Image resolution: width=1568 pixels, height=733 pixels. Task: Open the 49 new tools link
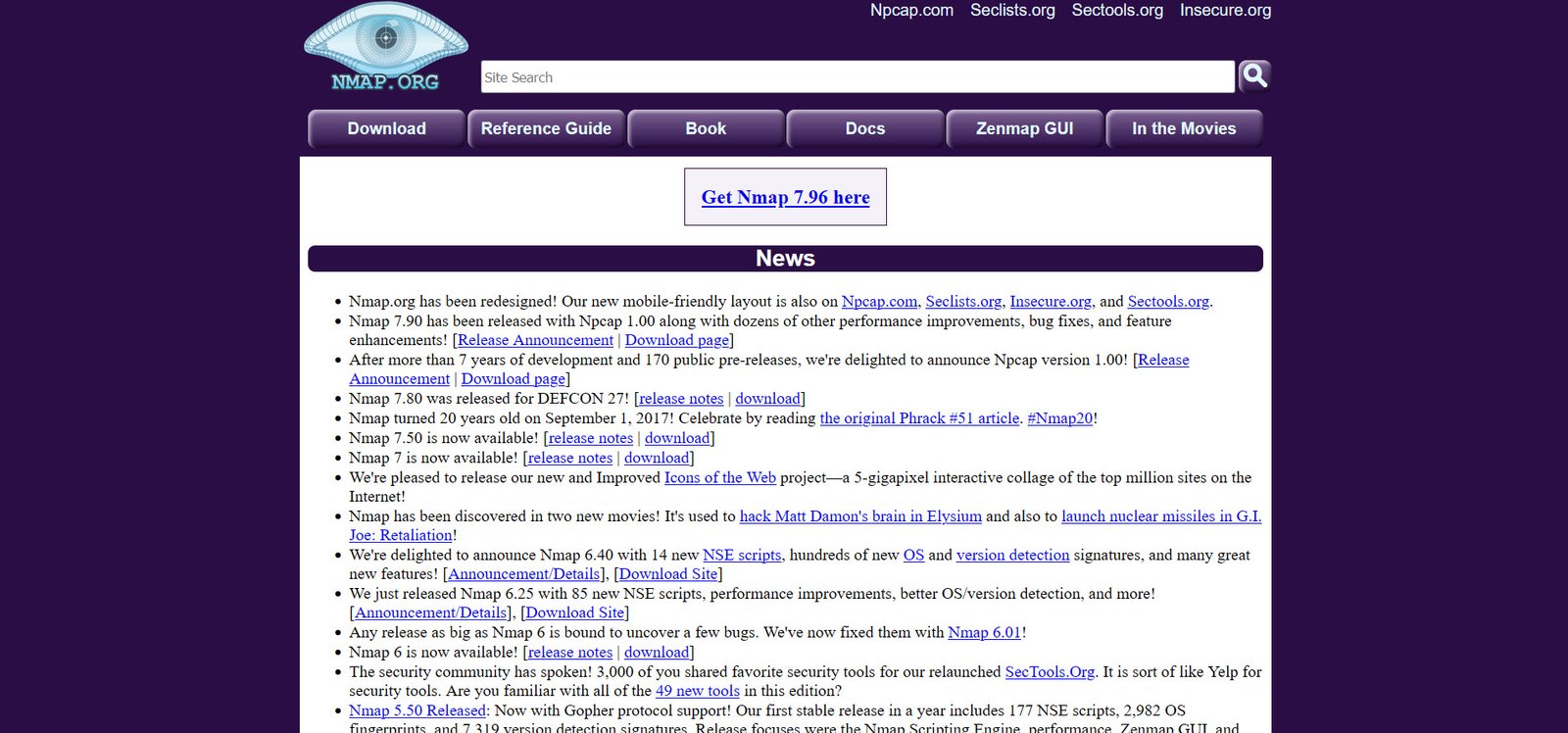698,691
